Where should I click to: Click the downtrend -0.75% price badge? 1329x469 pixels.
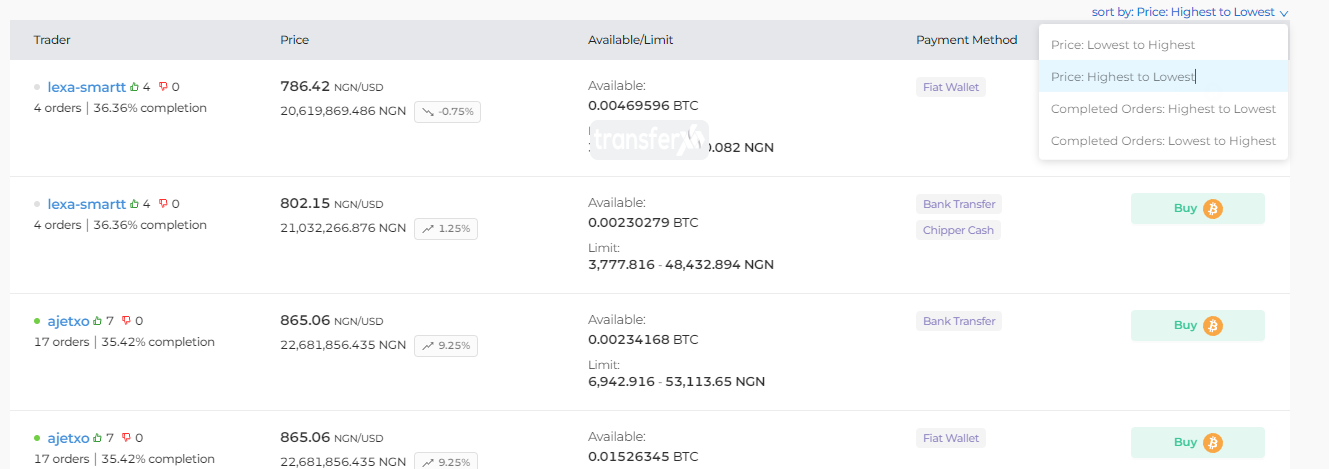448,111
